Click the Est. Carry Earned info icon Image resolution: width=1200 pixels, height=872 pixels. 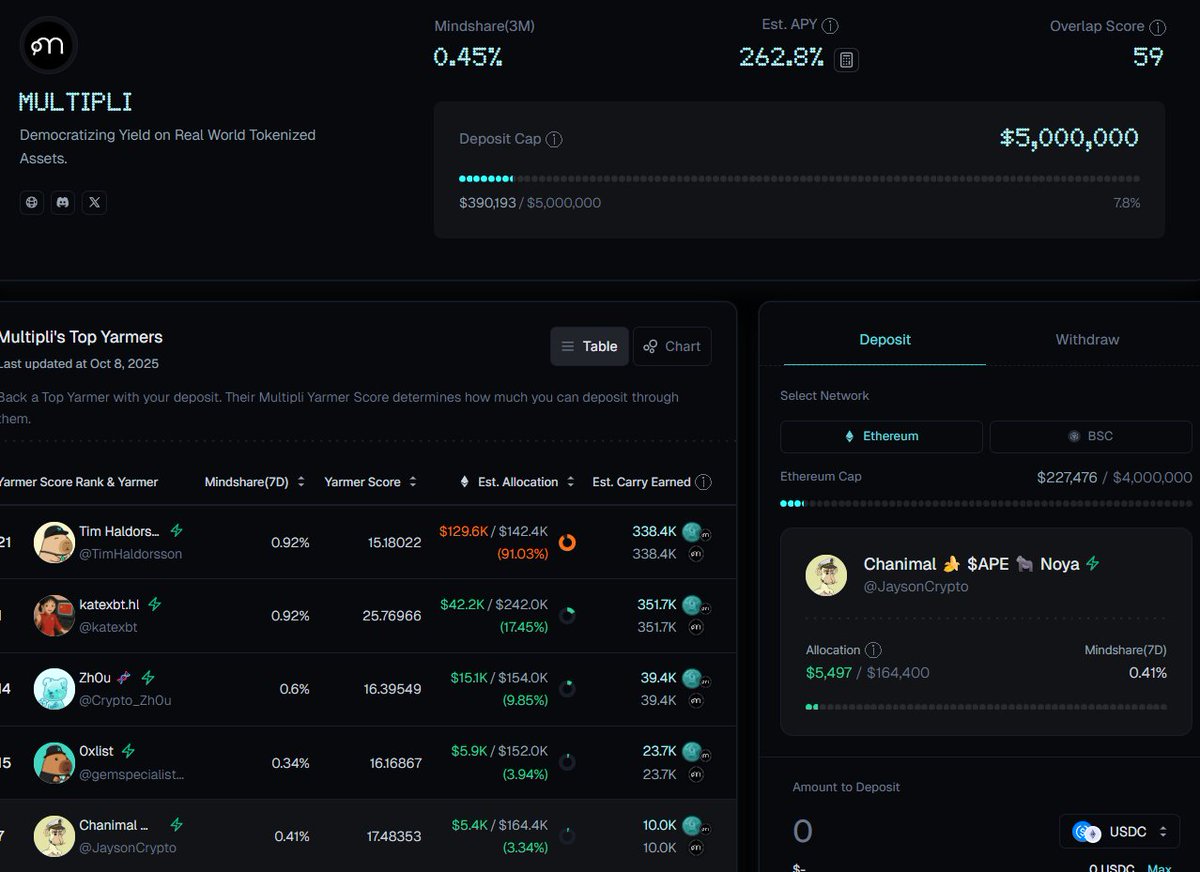(x=703, y=482)
